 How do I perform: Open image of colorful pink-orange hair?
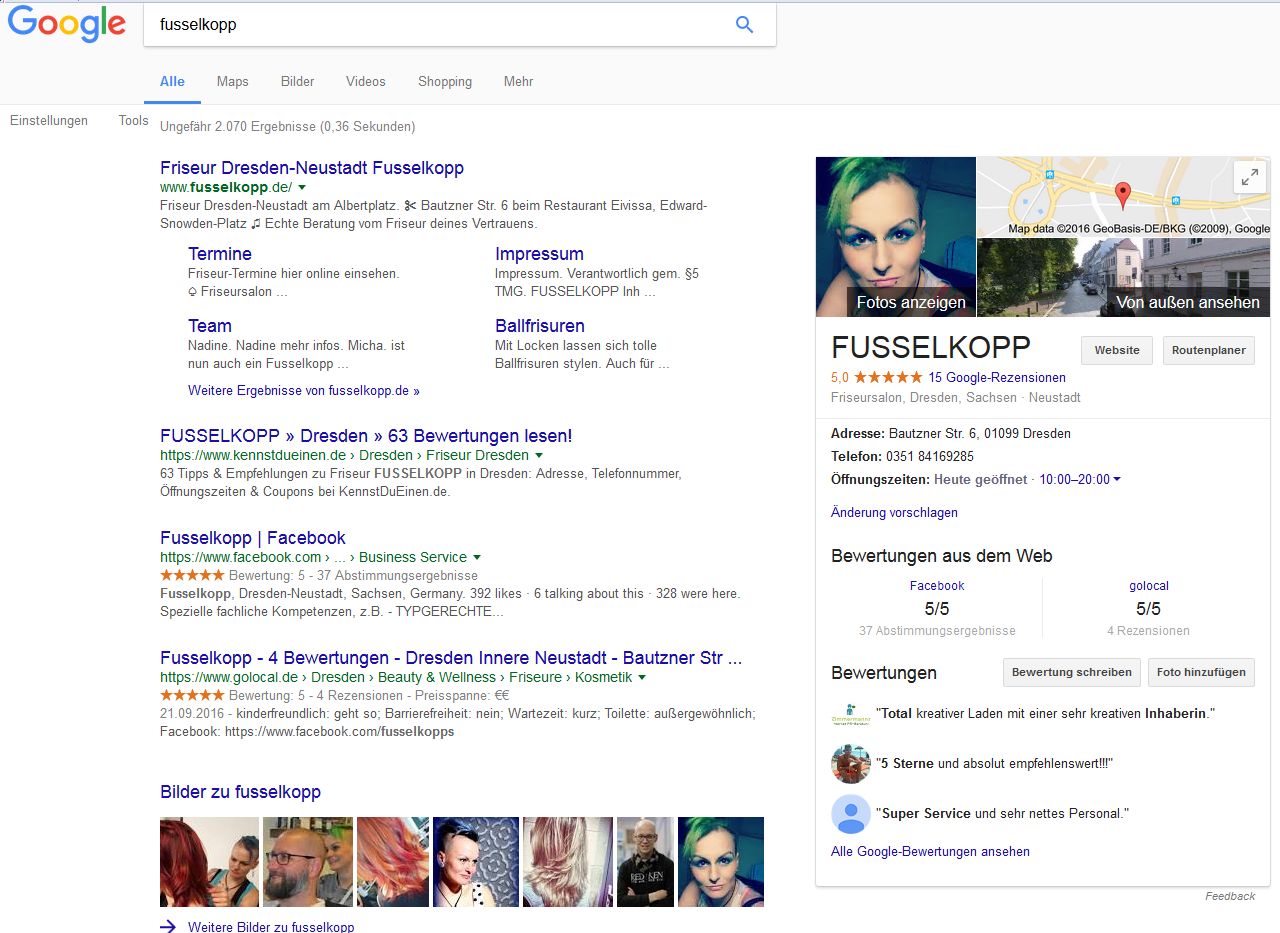(393, 862)
